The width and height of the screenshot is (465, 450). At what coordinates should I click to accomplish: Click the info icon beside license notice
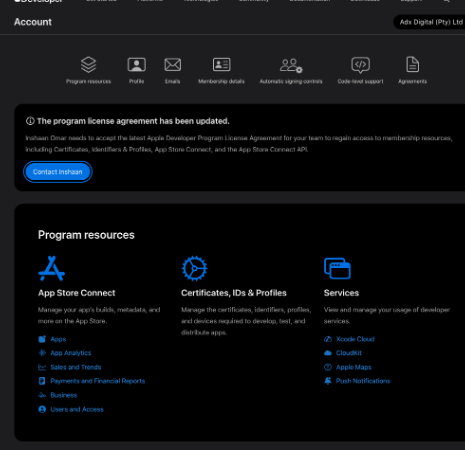(x=30, y=121)
